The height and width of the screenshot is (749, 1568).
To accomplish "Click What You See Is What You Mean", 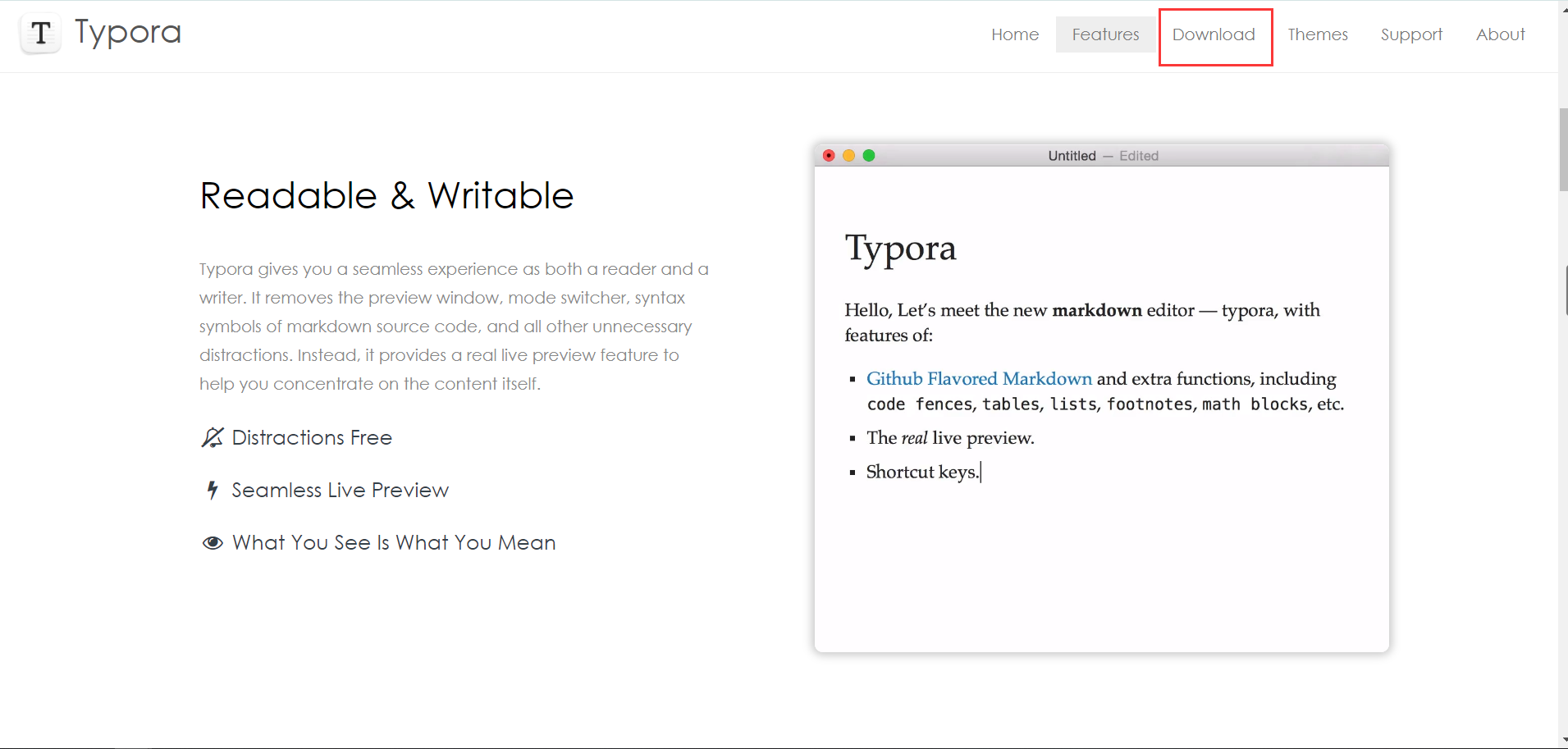I will click(x=394, y=542).
